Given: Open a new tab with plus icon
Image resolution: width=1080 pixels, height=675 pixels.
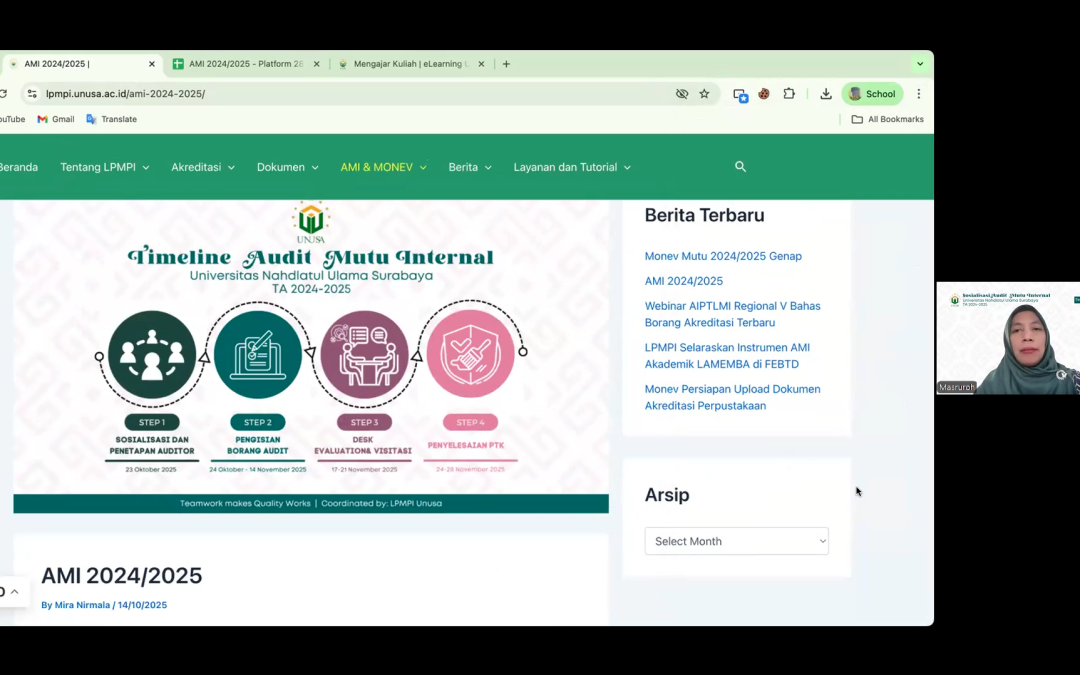Looking at the screenshot, I should (x=506, y=64).
